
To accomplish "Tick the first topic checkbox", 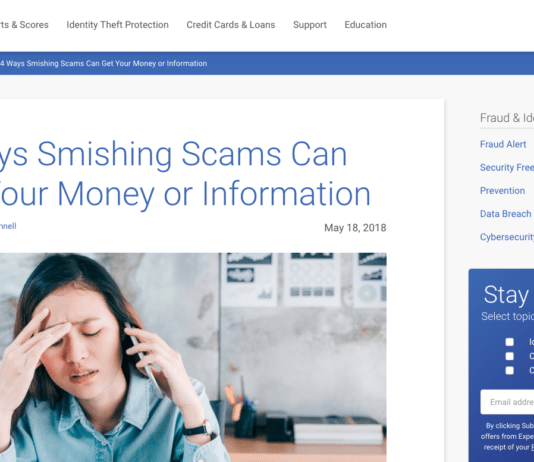I will click(509, 342).
